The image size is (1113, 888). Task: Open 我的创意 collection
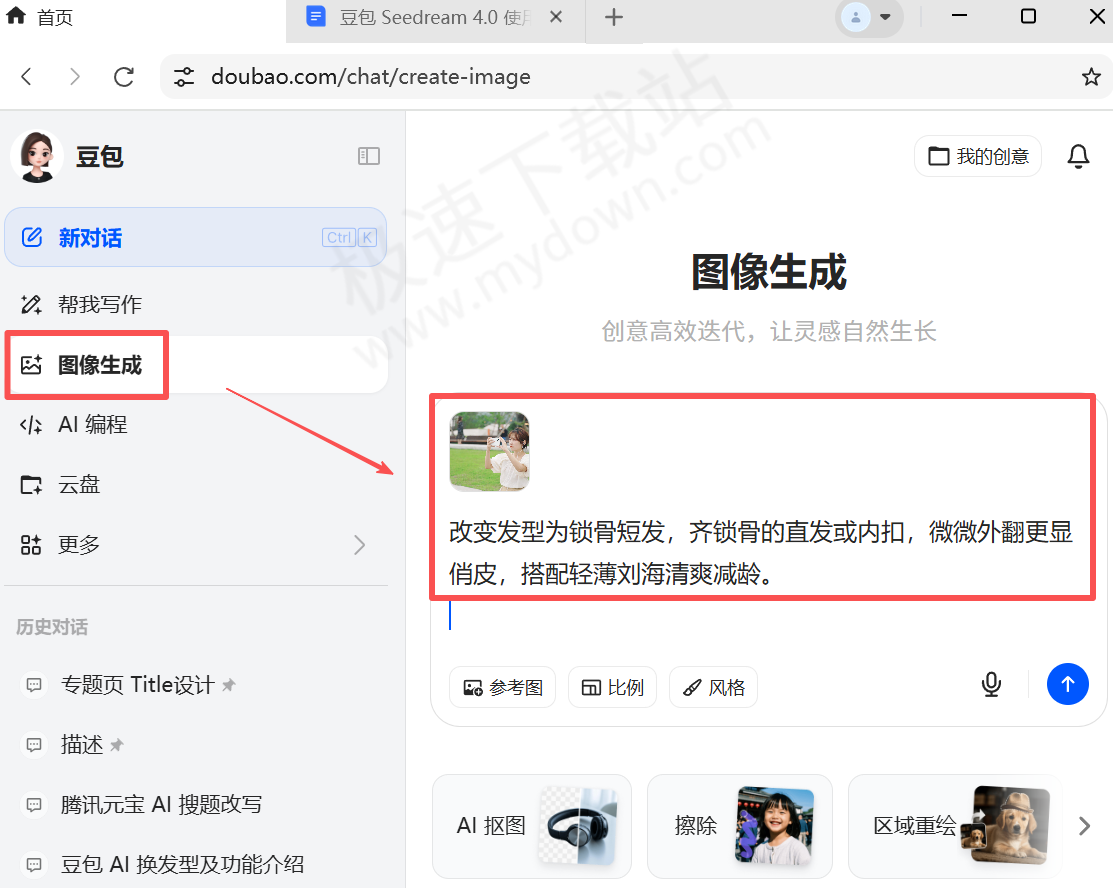point(977,156)
